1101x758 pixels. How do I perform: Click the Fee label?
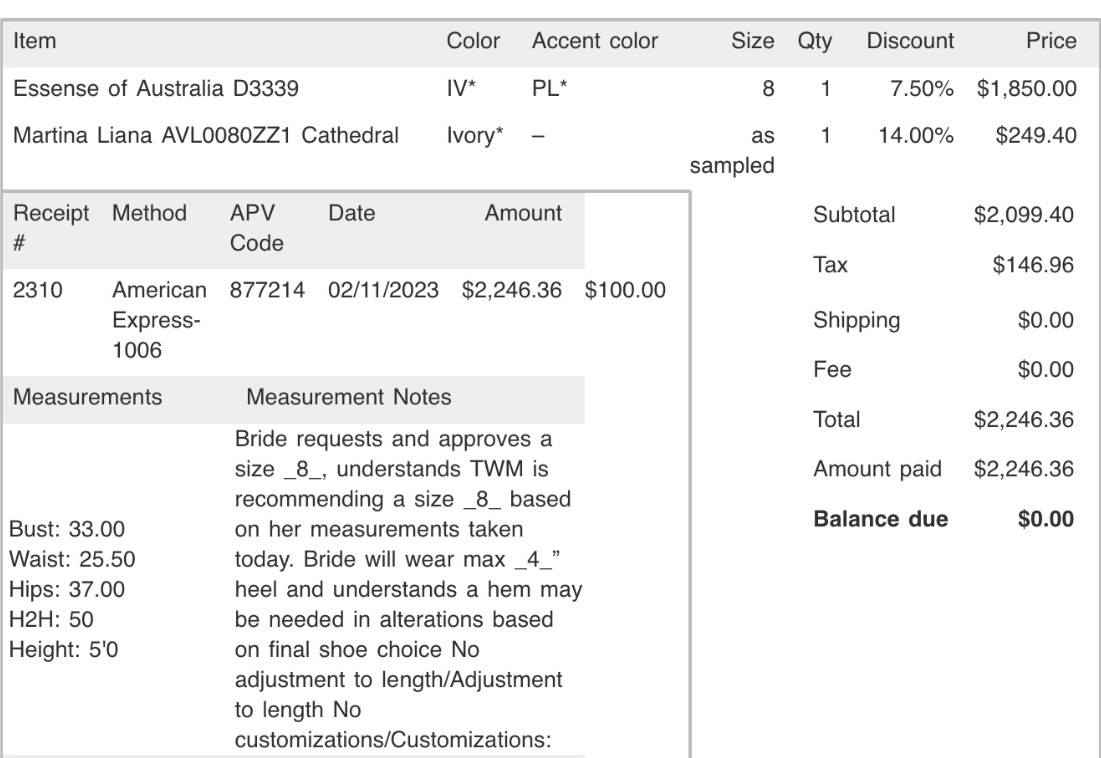833,369
